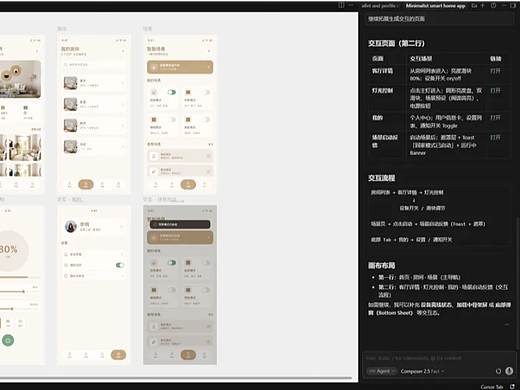Click the first bottom nav icon on profile screen
This screenshot has height=390, width=520.
pyautogui.click(x=69, y=355)
